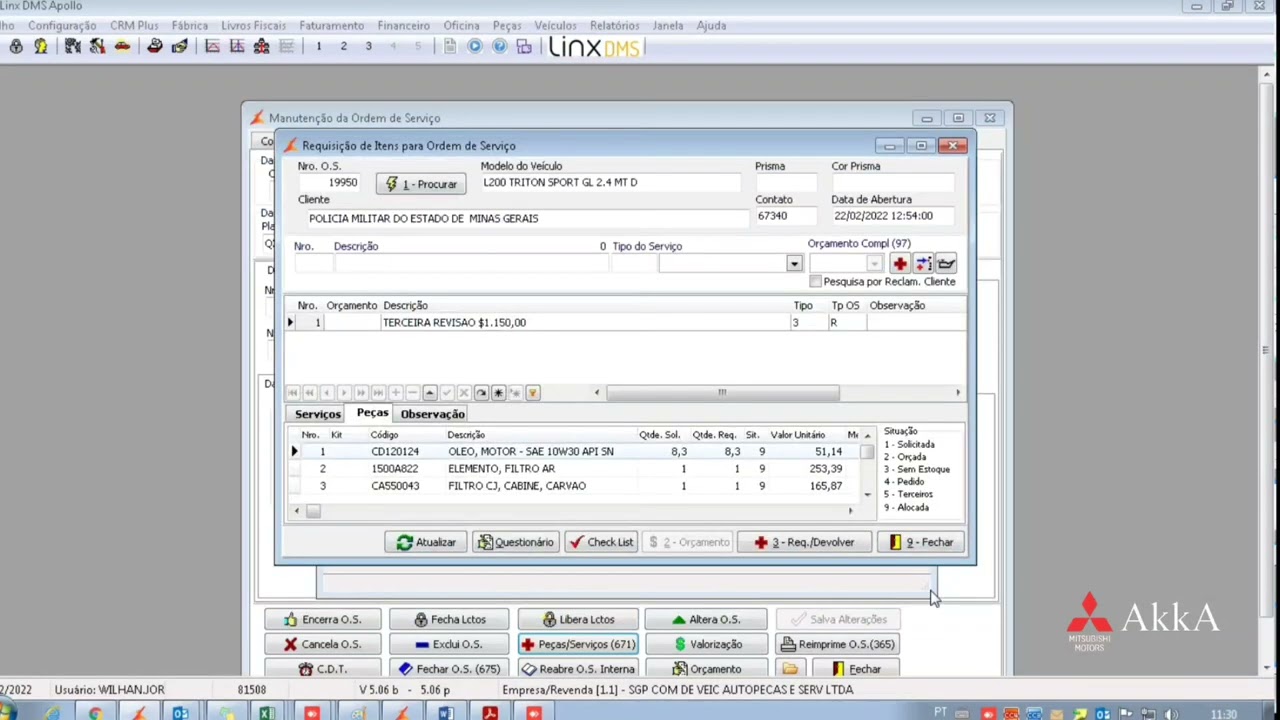
Task: Open the CRM Plus menu
Action: tap(134, 25)
